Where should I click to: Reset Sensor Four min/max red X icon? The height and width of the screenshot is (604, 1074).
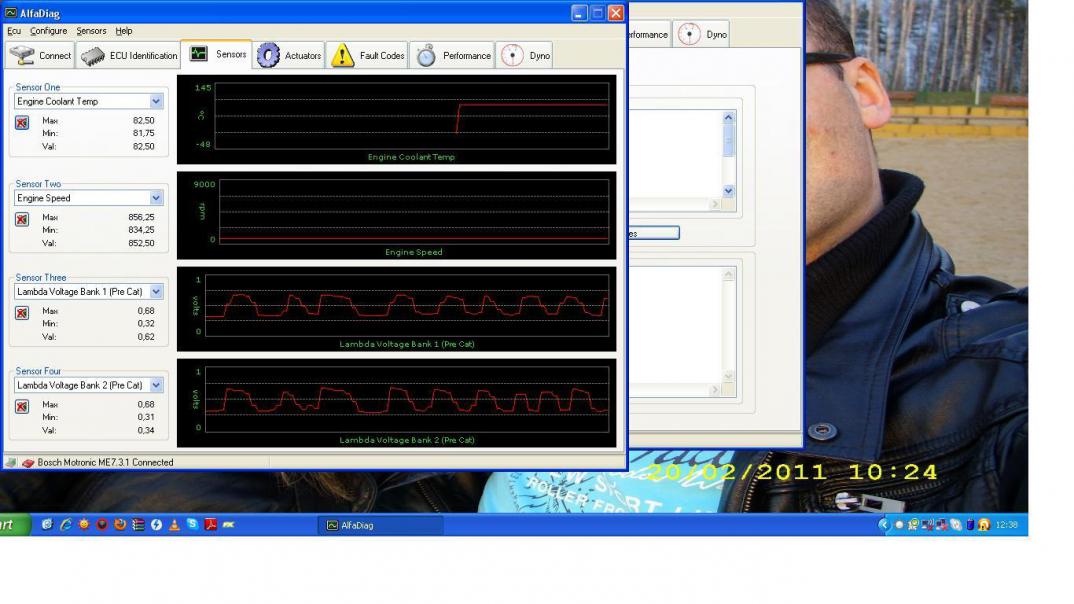22,406
